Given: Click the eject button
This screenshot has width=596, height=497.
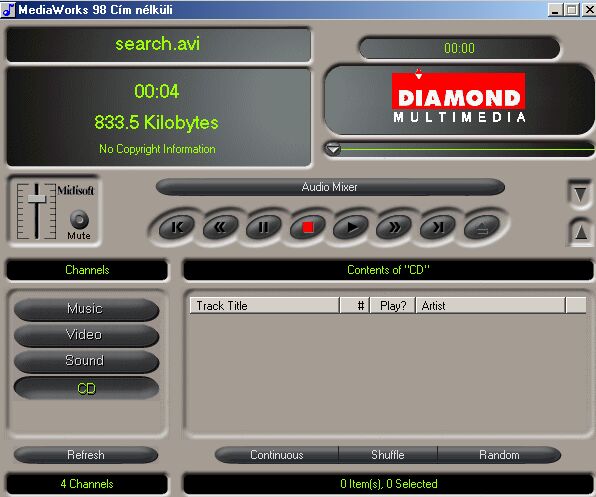Looking at the screenshot, I should coord(482,227).
